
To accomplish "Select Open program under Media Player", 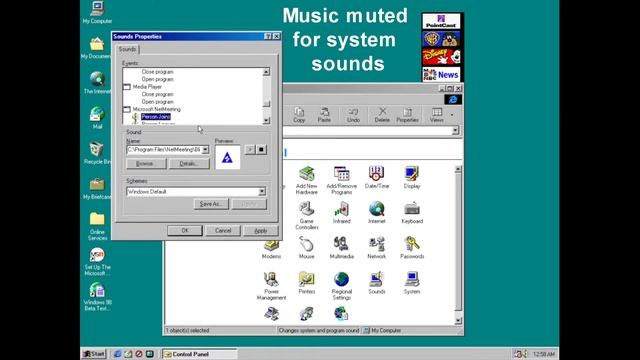I will point(158,102).
